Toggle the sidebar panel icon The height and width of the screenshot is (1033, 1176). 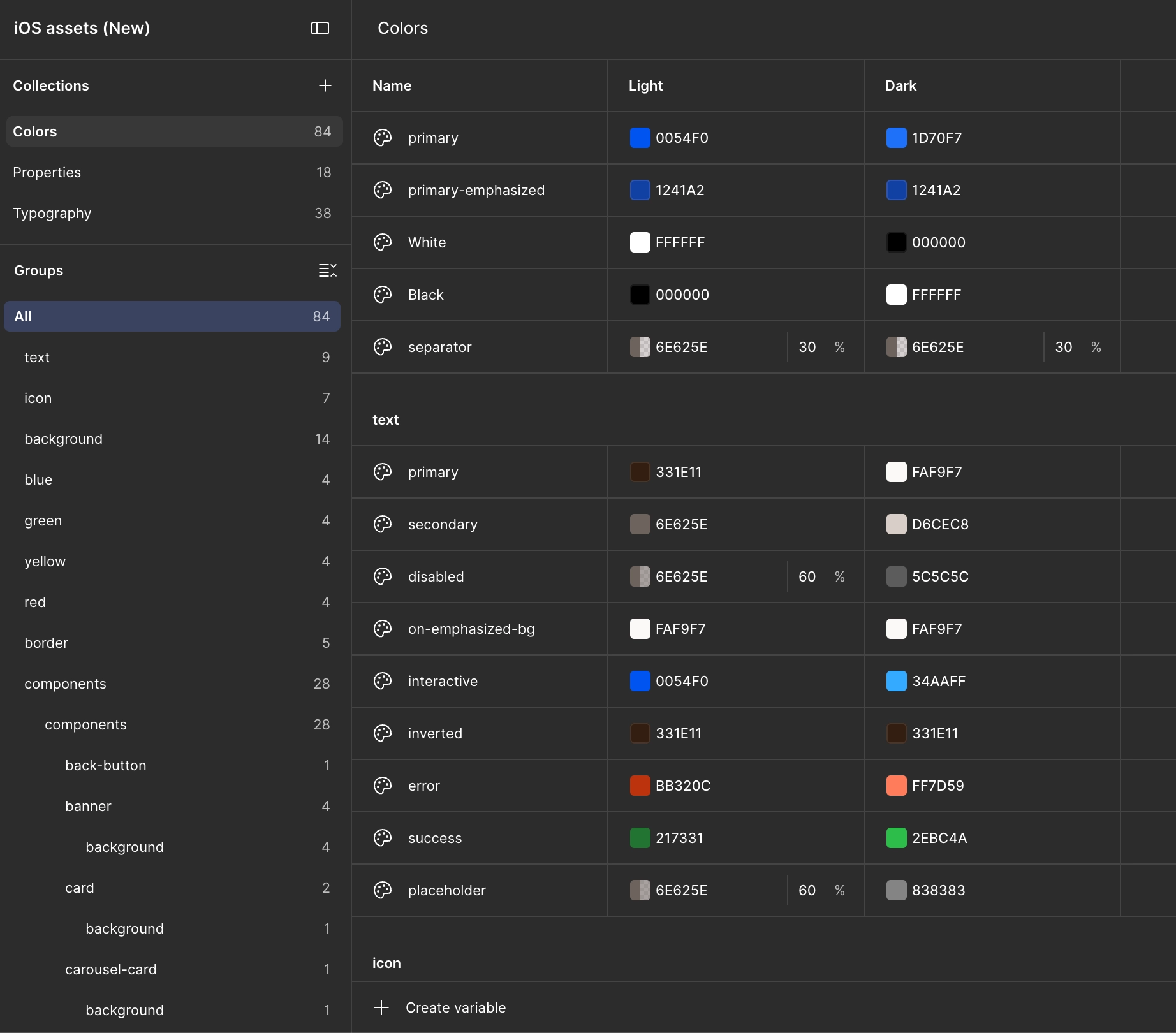(320, 28)
